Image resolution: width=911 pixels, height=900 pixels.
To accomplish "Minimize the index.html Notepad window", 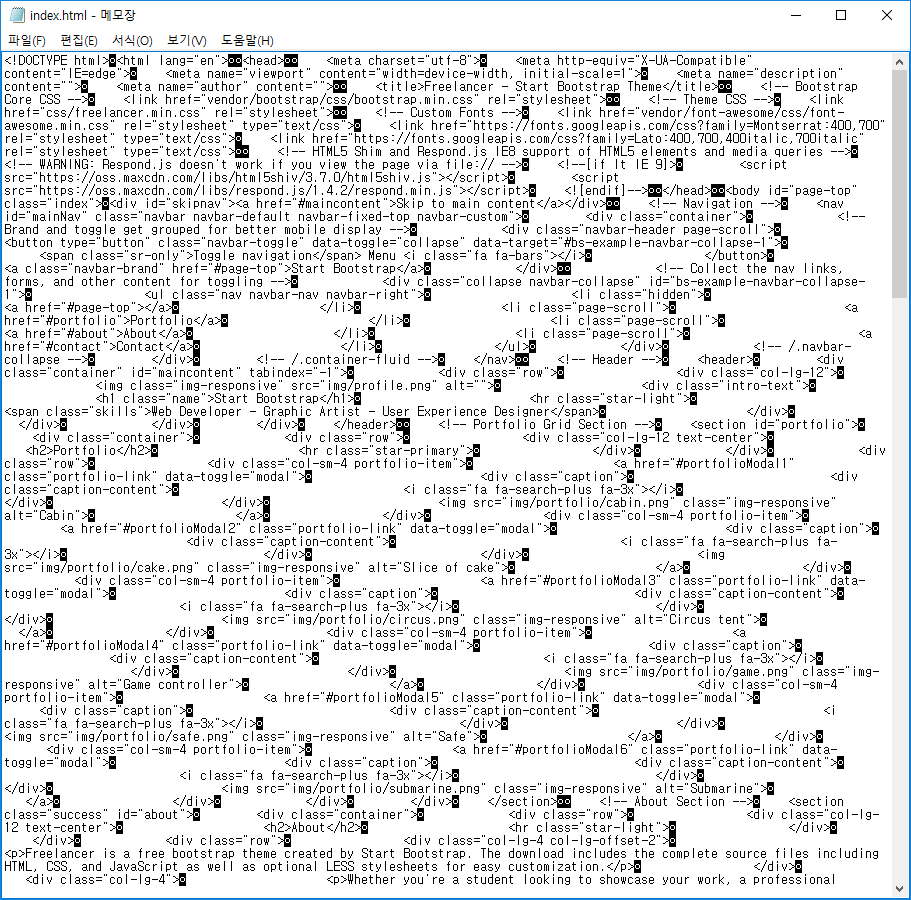I will tap(796, 15).
